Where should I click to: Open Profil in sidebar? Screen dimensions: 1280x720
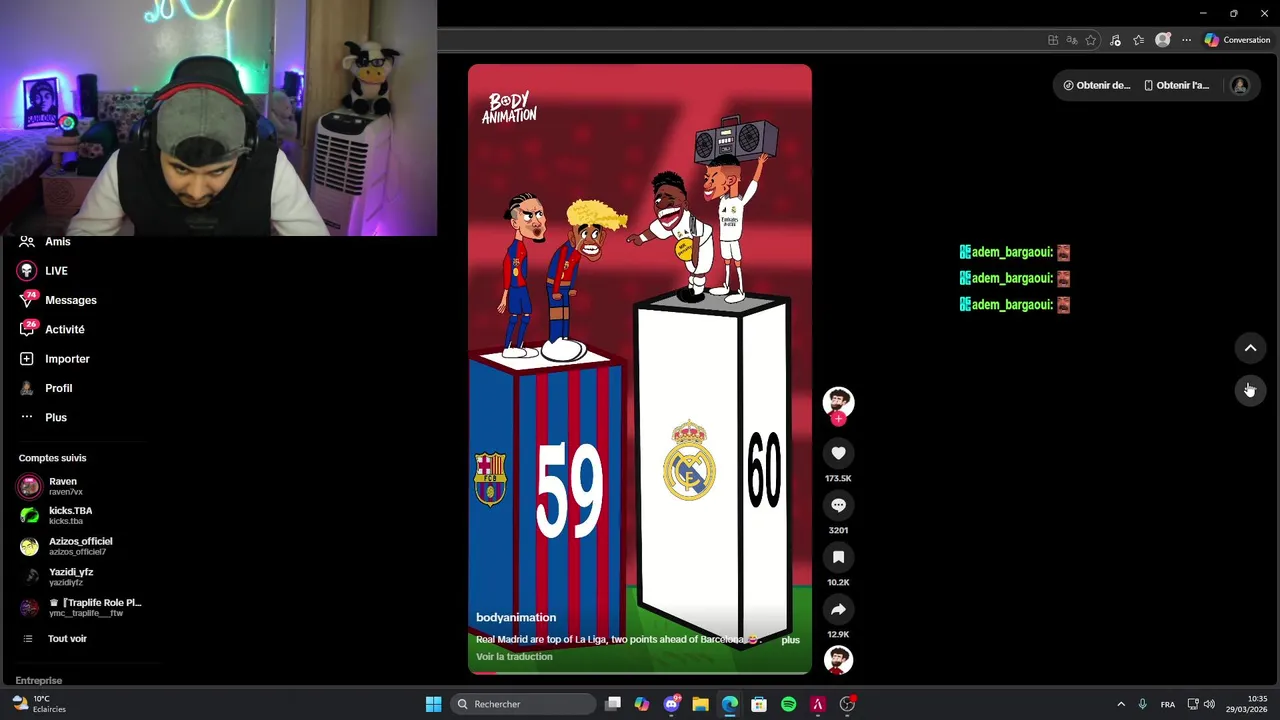click(58, 388)
